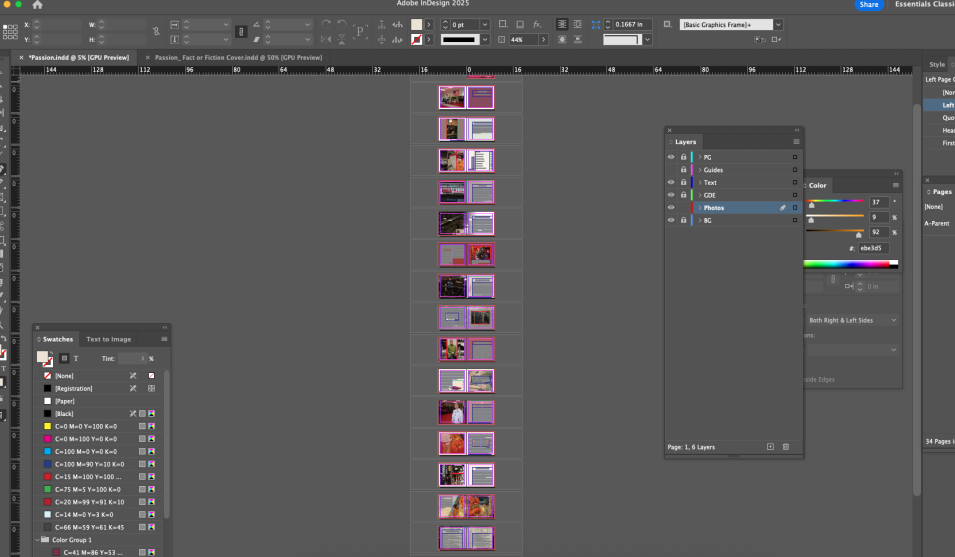955x557 pixels.
Task: Click fill/stroke swatch icon in Swatches panel
Action: click(44, 358)
